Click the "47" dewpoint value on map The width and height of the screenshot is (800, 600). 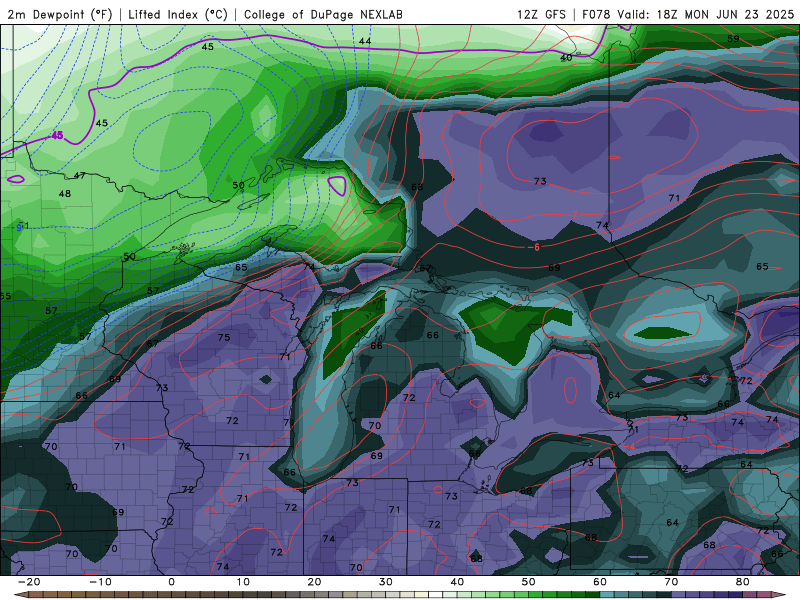pos(80,176)
